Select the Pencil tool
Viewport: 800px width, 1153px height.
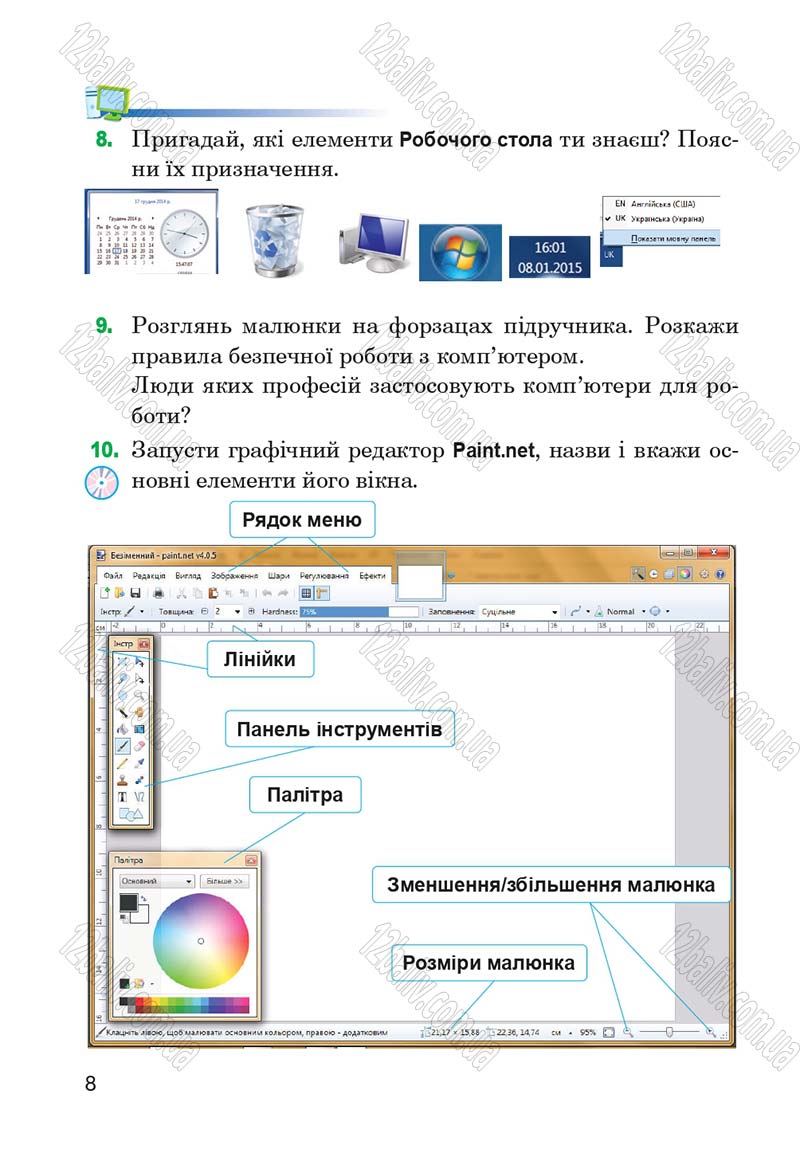point(122,764)
